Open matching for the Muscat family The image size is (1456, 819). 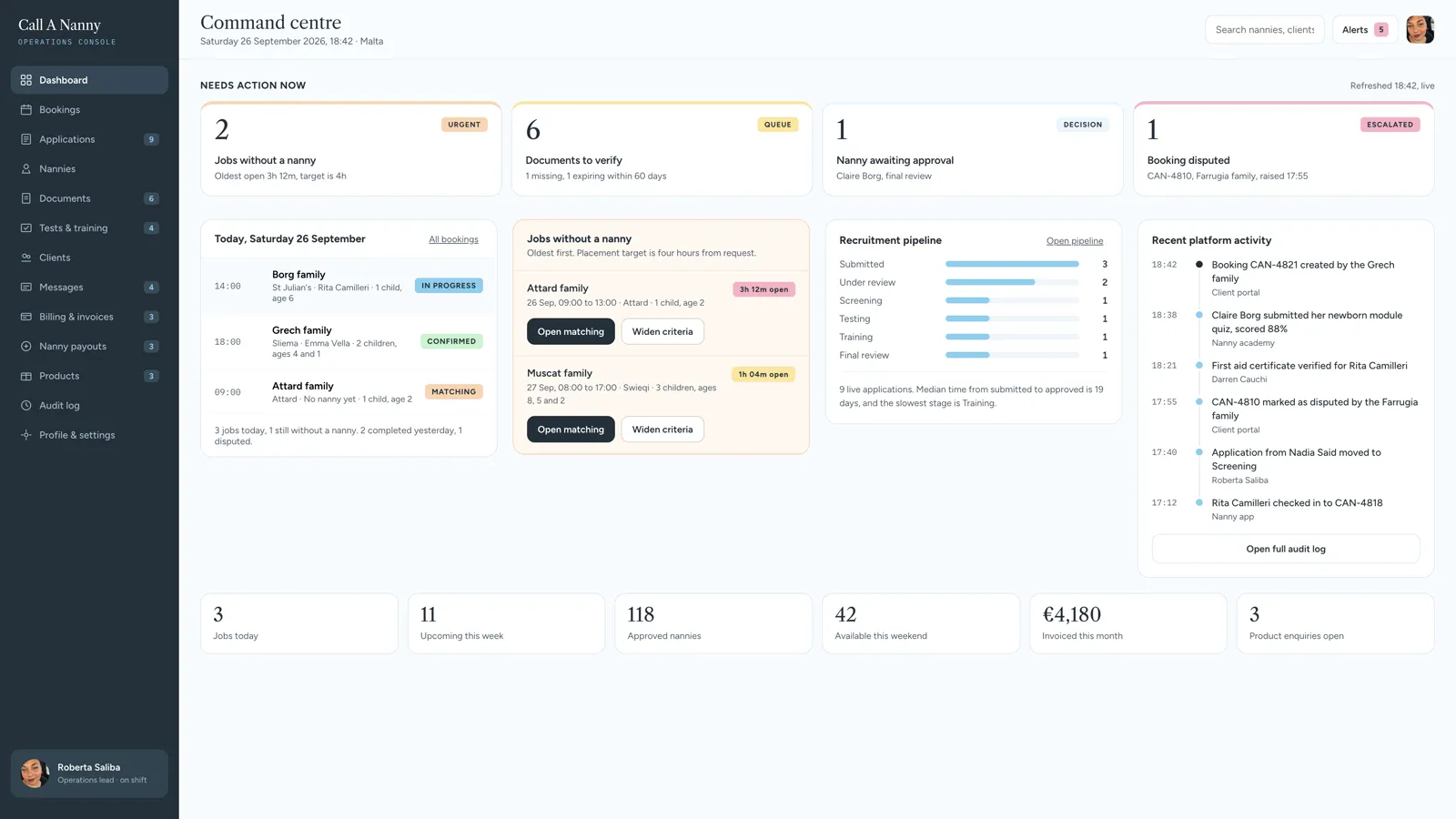coord(571,430)
